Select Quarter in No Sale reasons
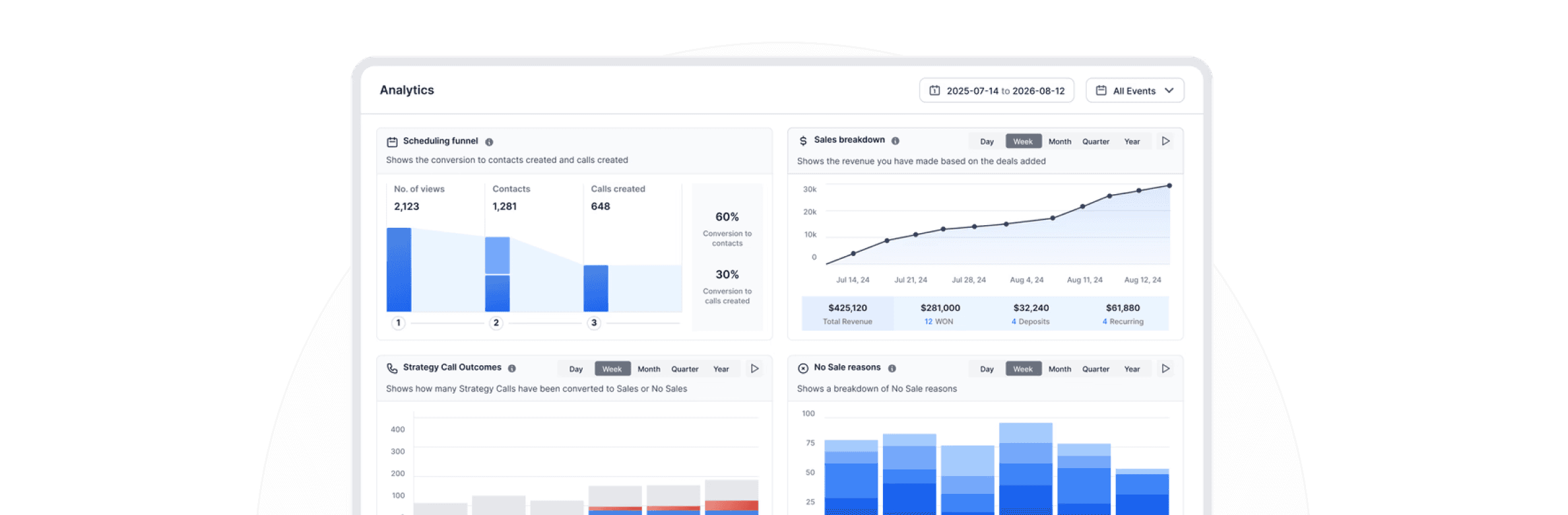 point(1095,369)
